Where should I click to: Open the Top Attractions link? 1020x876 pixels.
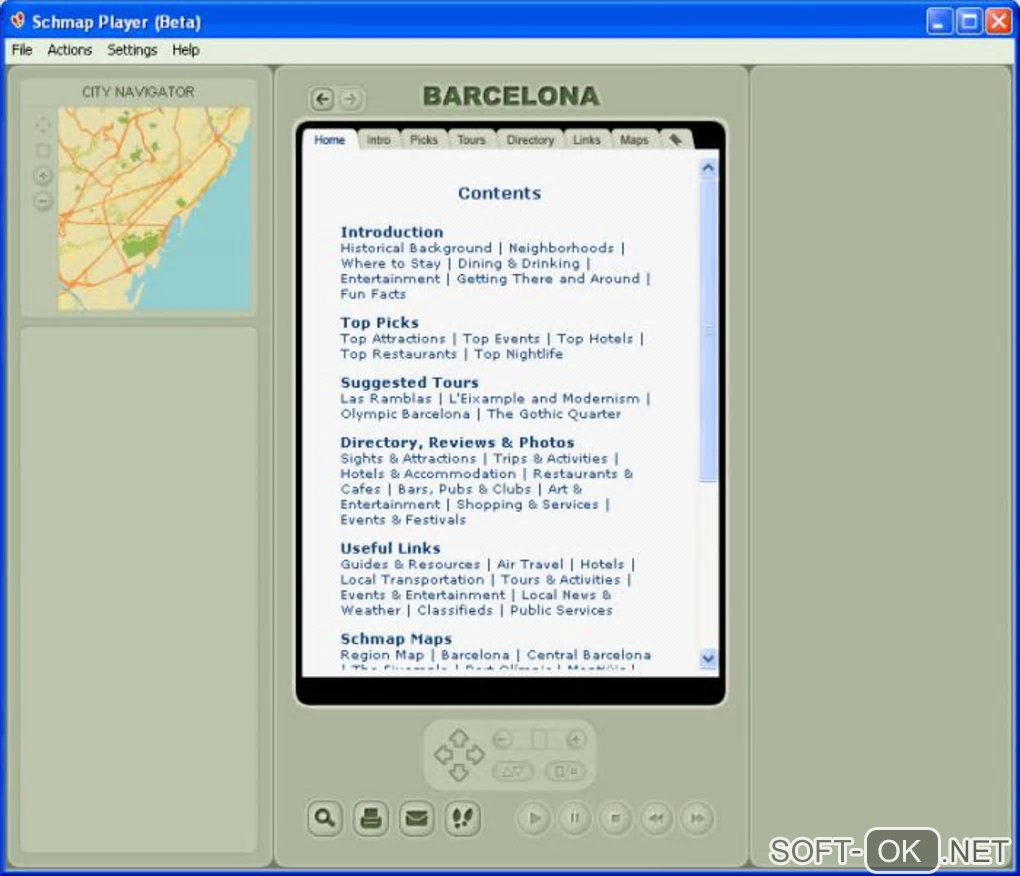point(393,339)
